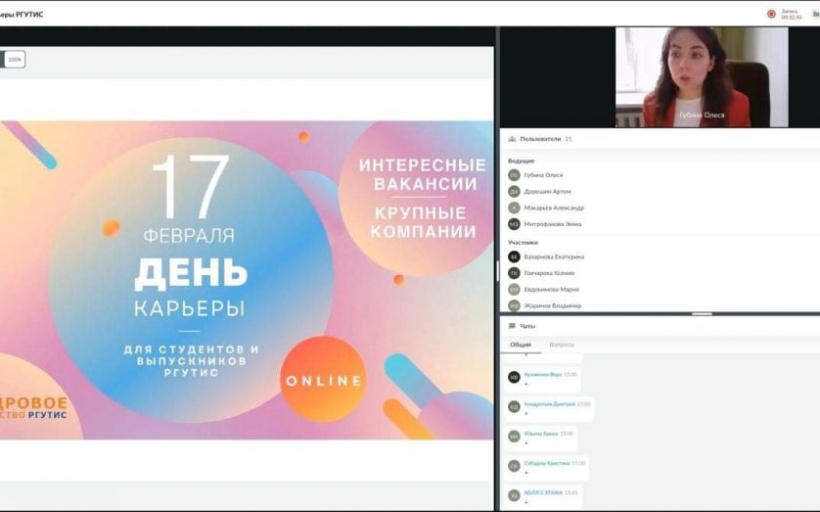Screen dimensions: 820x512
Task: Open Сабадаш Кристина sender name in chat
Action: point(547,463)
